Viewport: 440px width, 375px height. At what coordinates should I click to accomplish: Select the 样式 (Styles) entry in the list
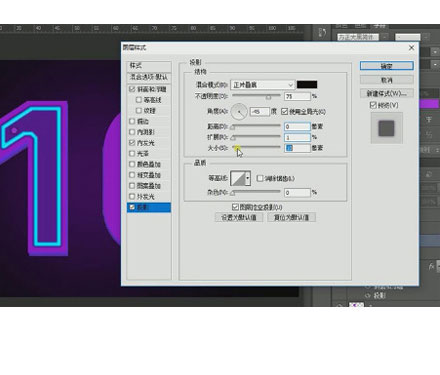(x=149, y=66)
